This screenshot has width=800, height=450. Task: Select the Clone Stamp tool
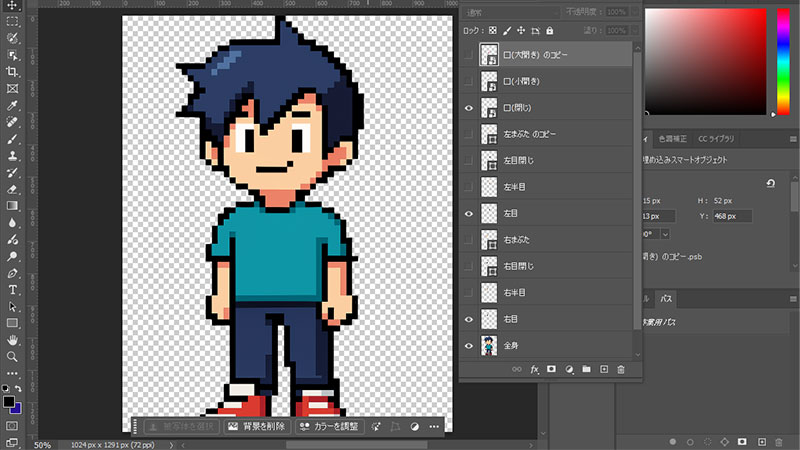pos(12,156)
